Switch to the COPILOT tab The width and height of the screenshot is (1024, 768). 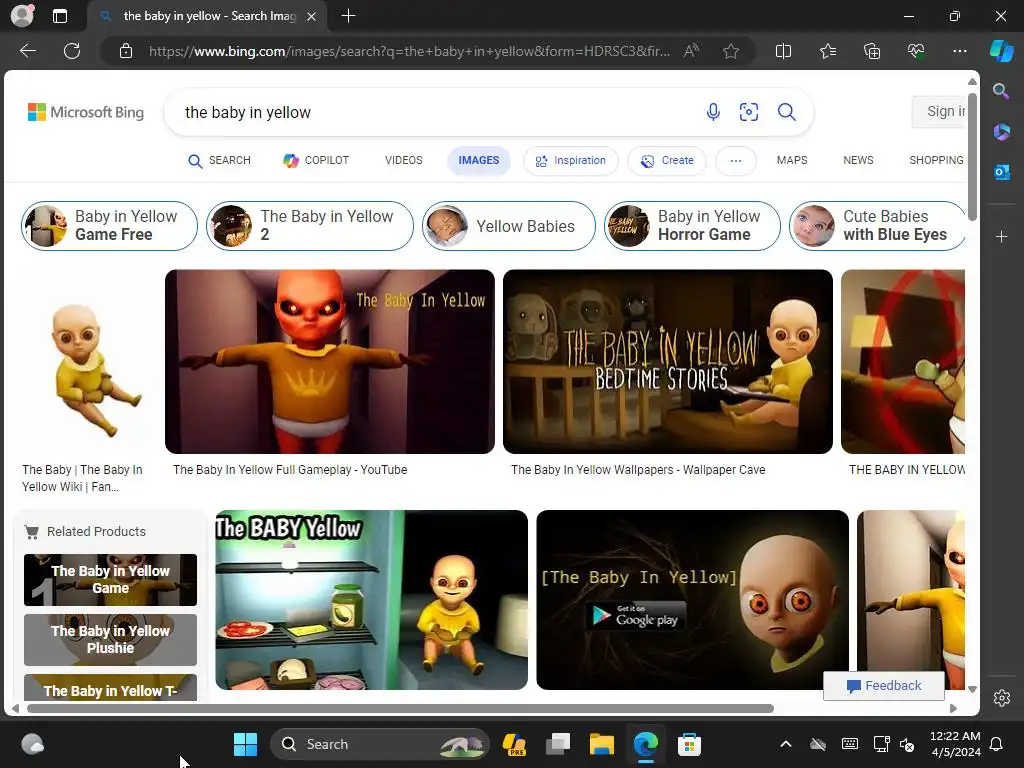pos(316,161)
